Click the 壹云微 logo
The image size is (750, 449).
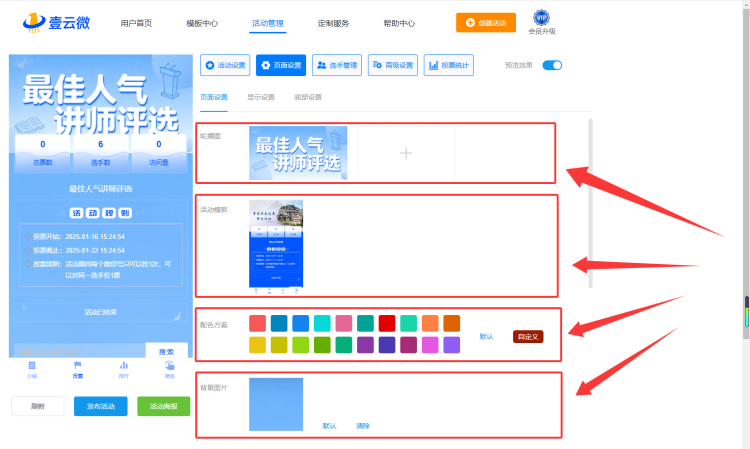click(x=56, y=22)
